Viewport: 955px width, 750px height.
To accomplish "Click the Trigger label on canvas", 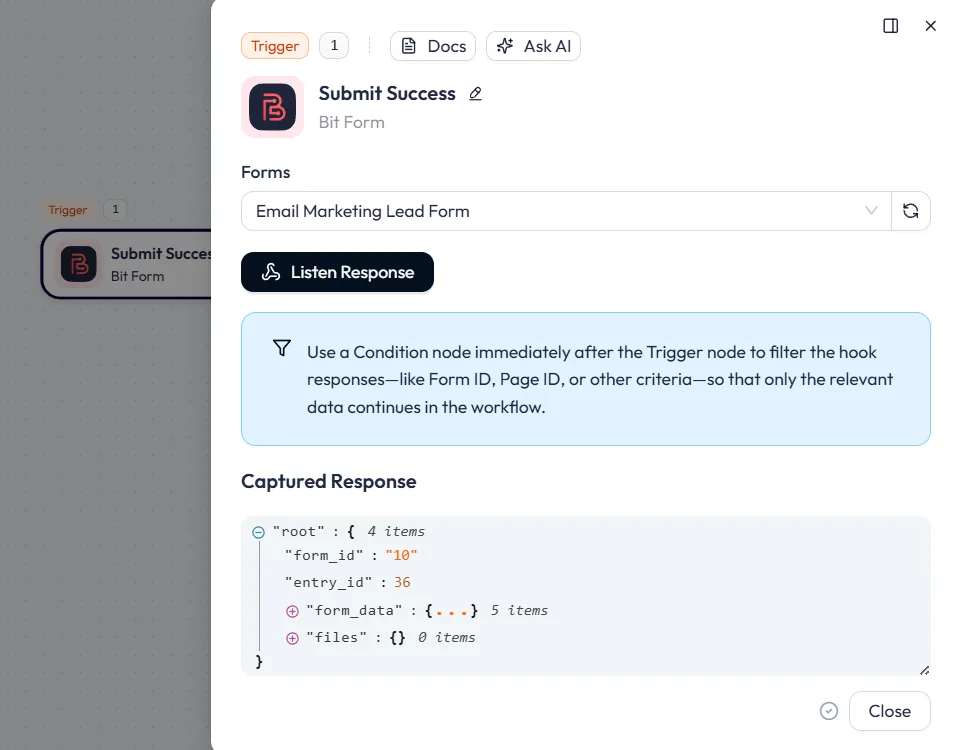I will tap(68, 210).
